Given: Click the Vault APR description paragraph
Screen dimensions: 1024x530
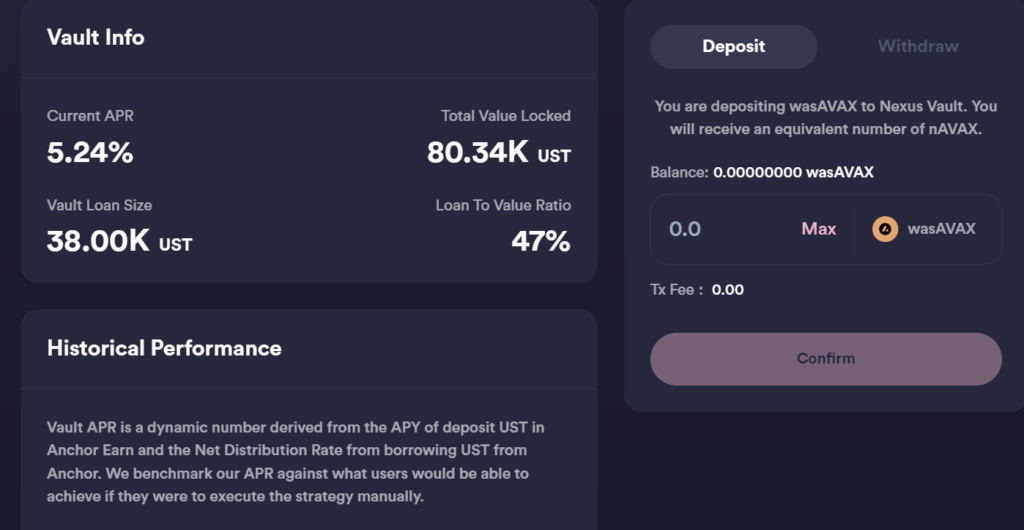Looking at the screenshot, I should pos(295,462).
